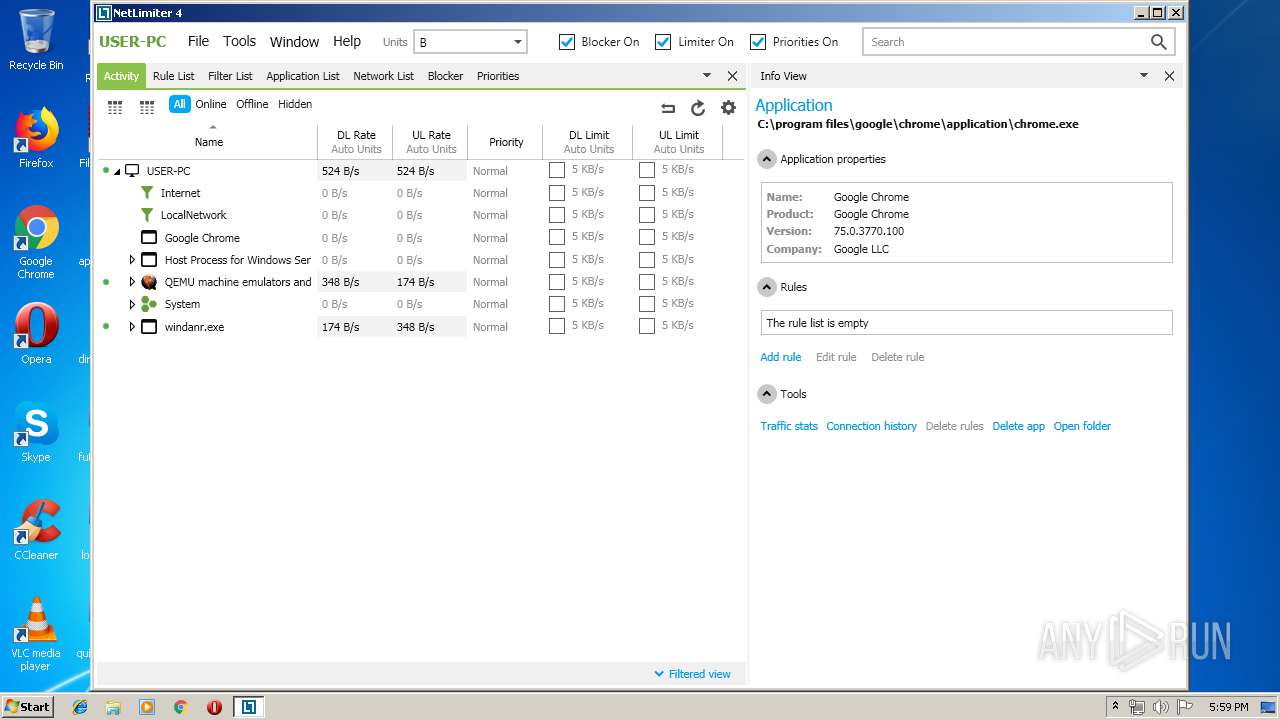Open Google Chrome desktop shortcut
This screenshot has height=720, width=1280.
pyautogui.click(x=36, y=243)
